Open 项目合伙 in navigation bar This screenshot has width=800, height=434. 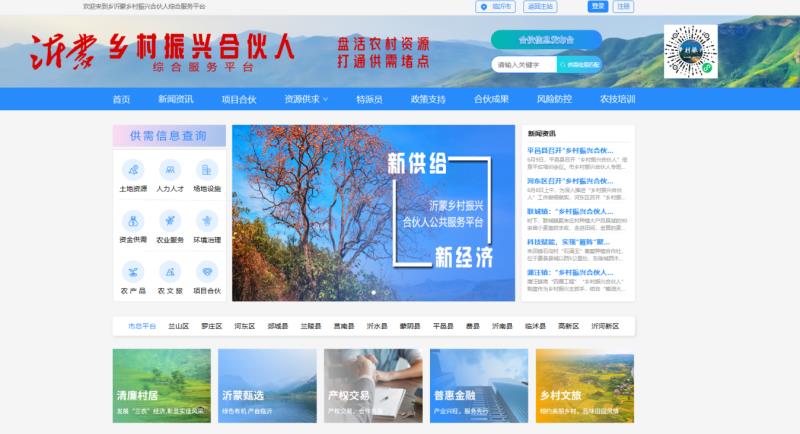pyautogui.click(x=239, y=99)
